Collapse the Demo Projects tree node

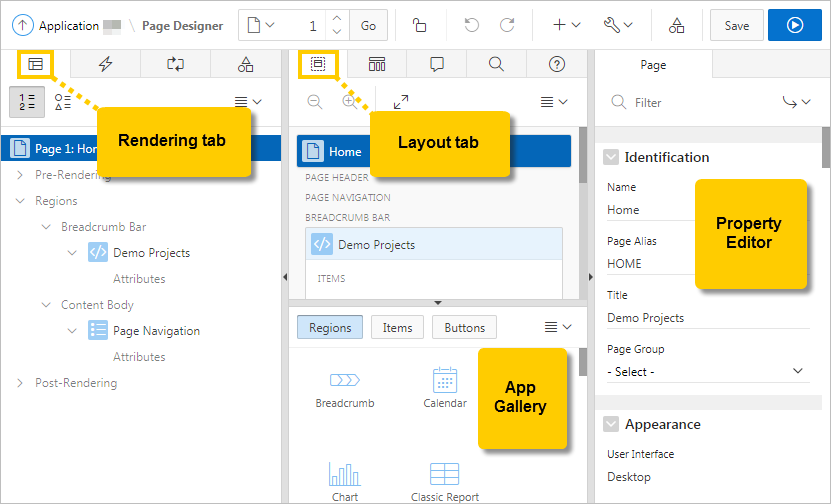pyautogui.click(x=72, y=253)
